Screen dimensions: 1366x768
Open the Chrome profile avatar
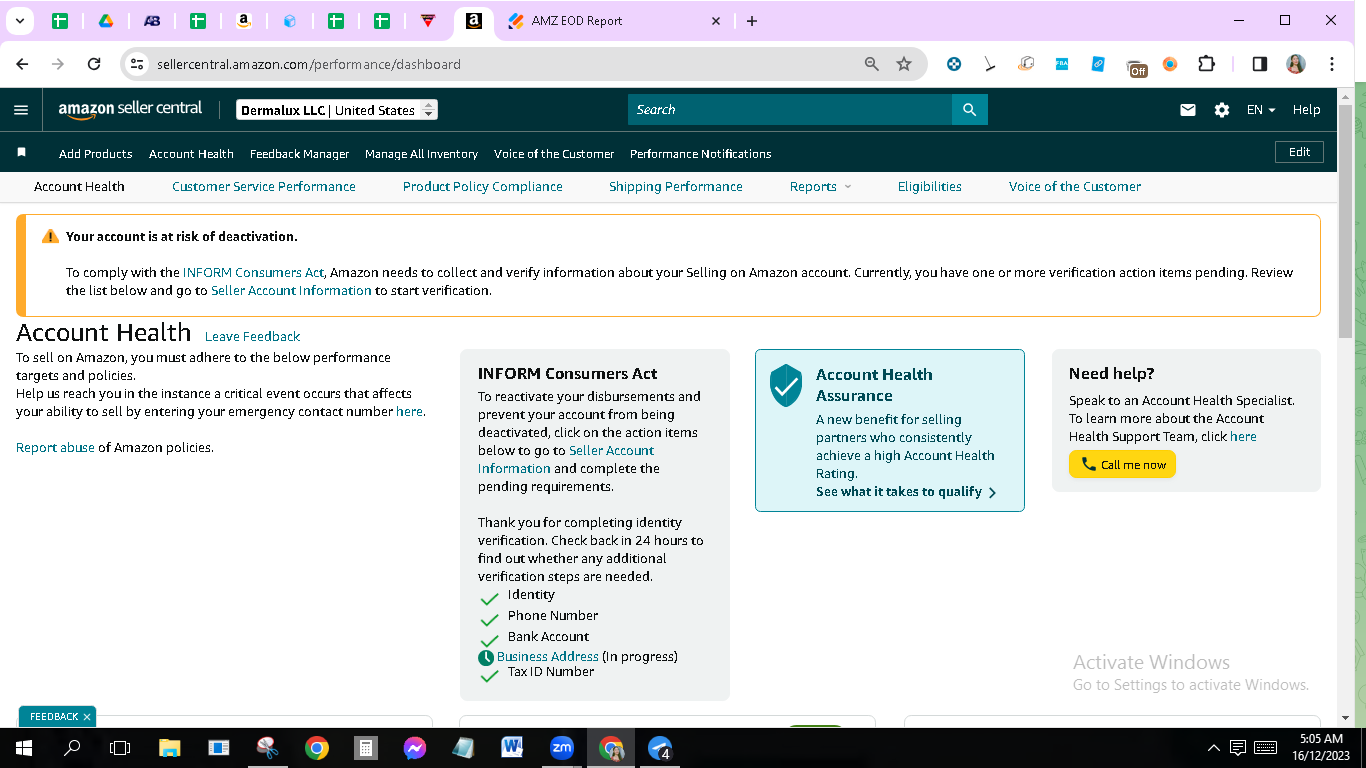pos(1296,64)
